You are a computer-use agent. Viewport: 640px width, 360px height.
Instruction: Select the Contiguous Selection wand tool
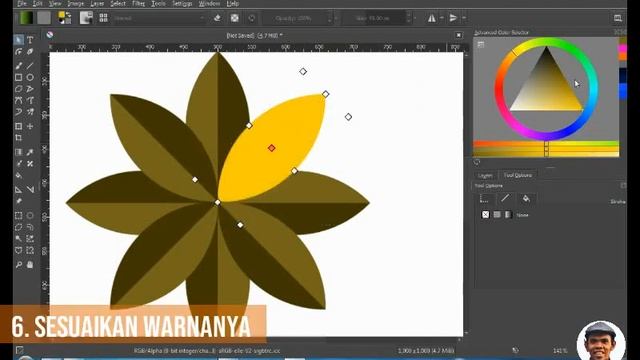[x=19, y=238]
